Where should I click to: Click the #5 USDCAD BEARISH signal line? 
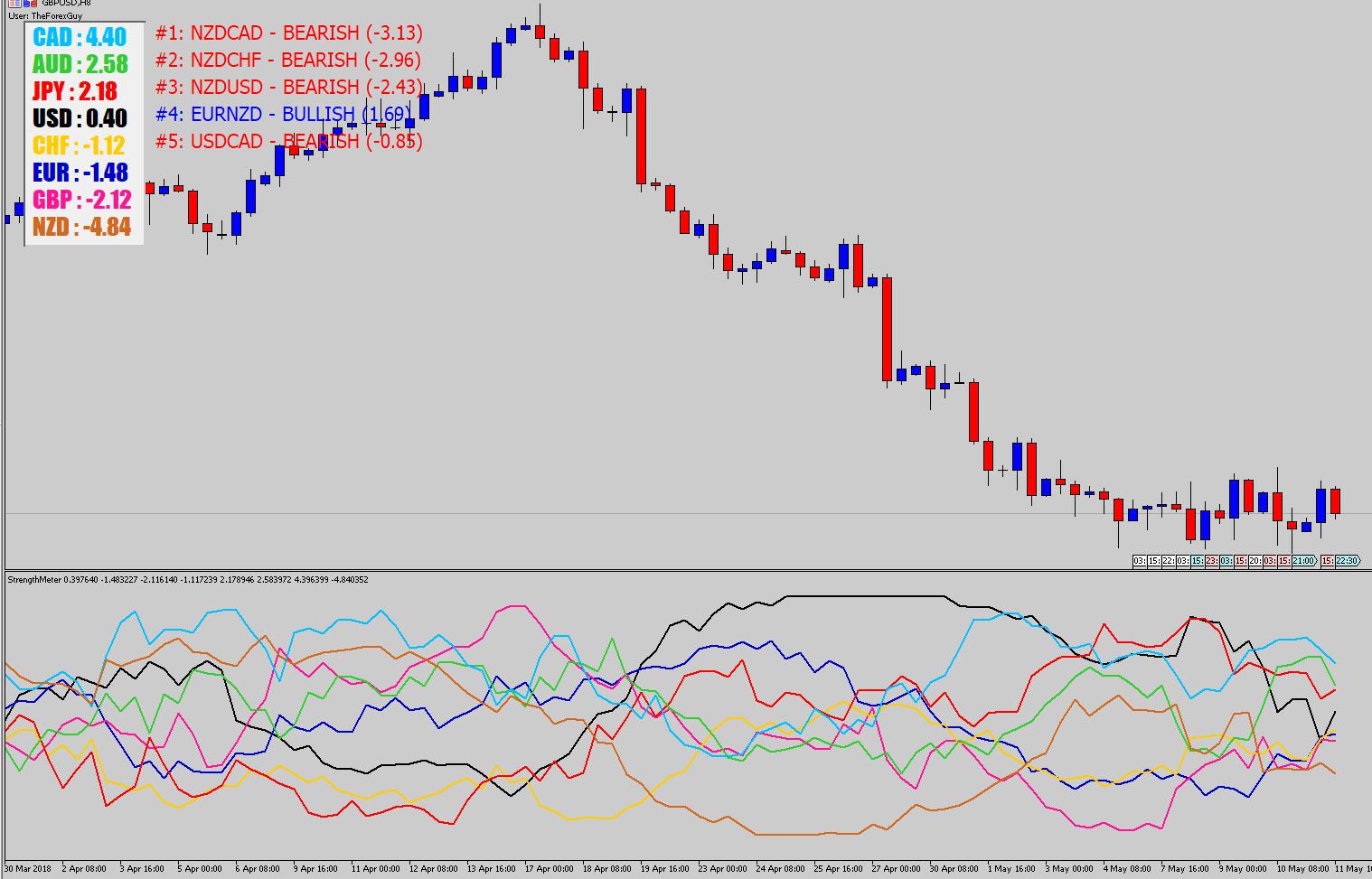(x=289, y=142)
